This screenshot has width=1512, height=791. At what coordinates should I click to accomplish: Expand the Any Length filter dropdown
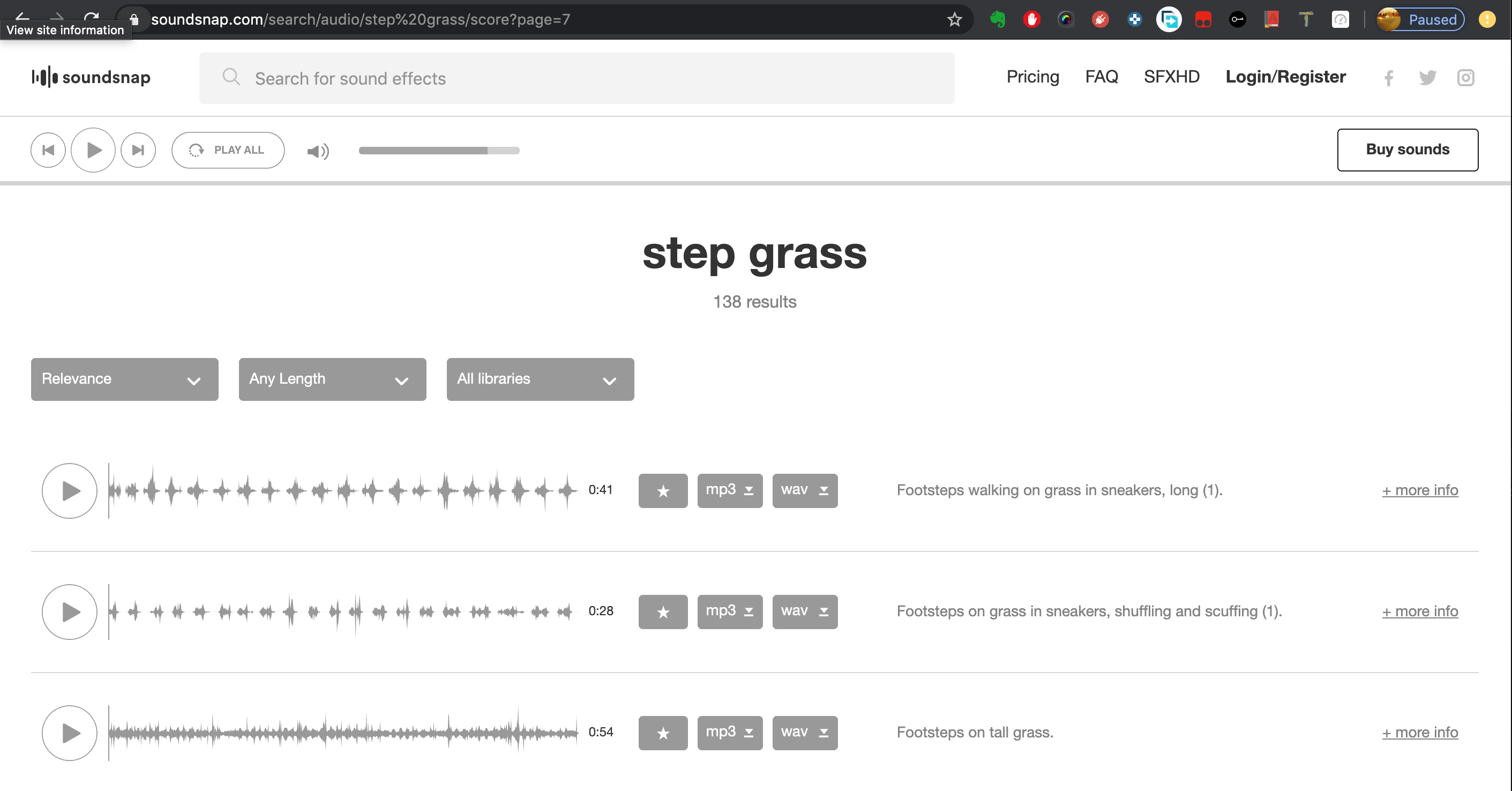[332, 379]
